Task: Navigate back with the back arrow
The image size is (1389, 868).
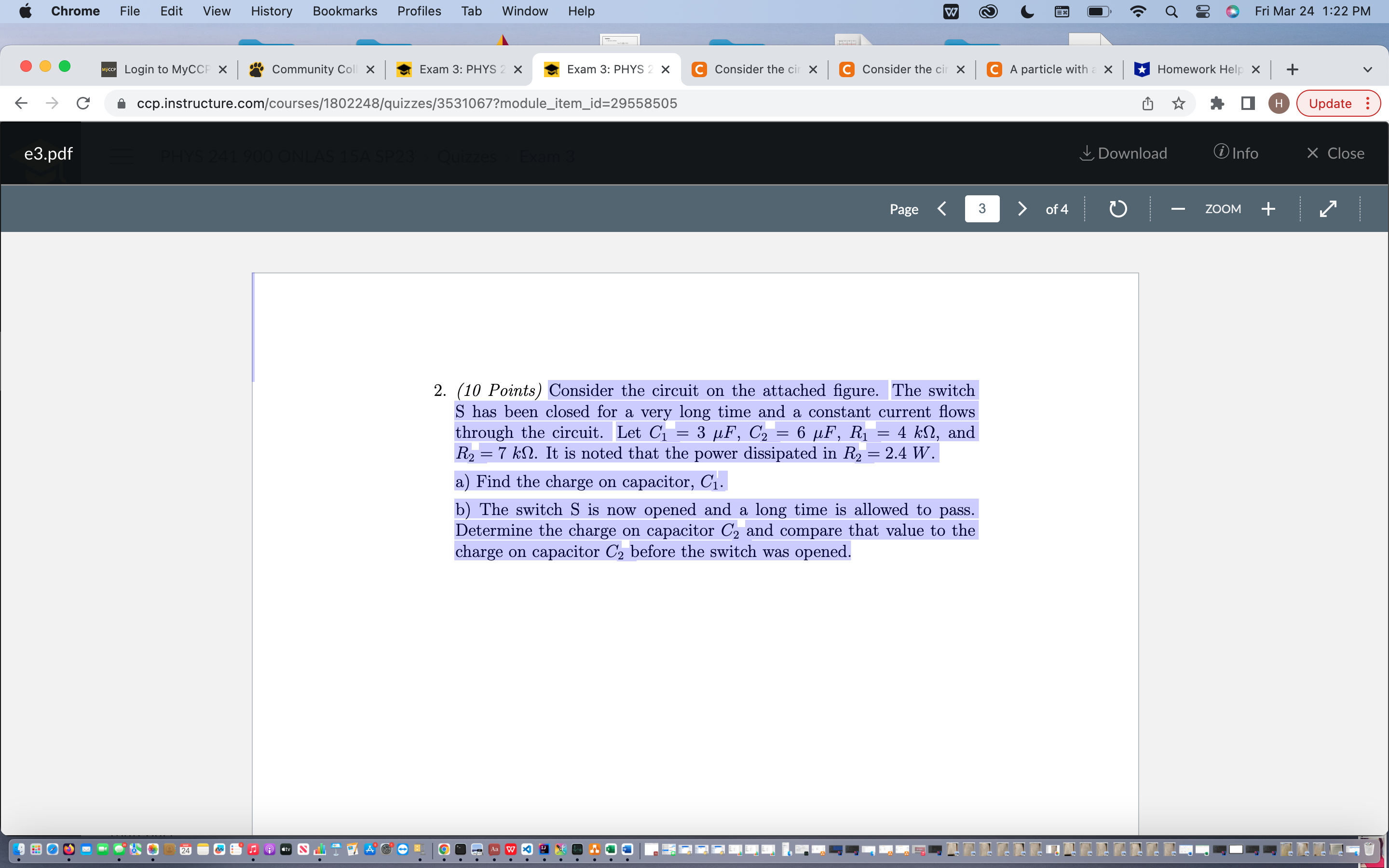Action: 21,103
